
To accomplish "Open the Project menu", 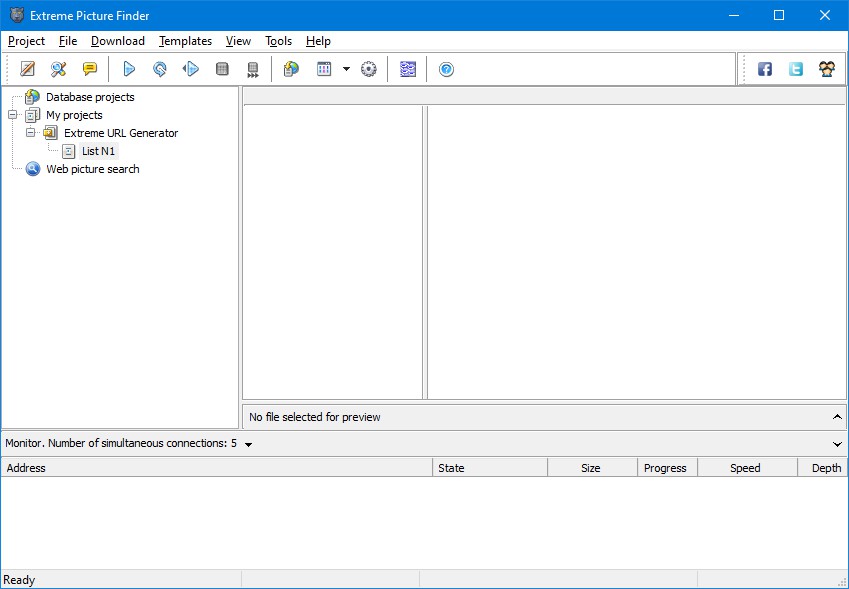I will tap(27, 41).
